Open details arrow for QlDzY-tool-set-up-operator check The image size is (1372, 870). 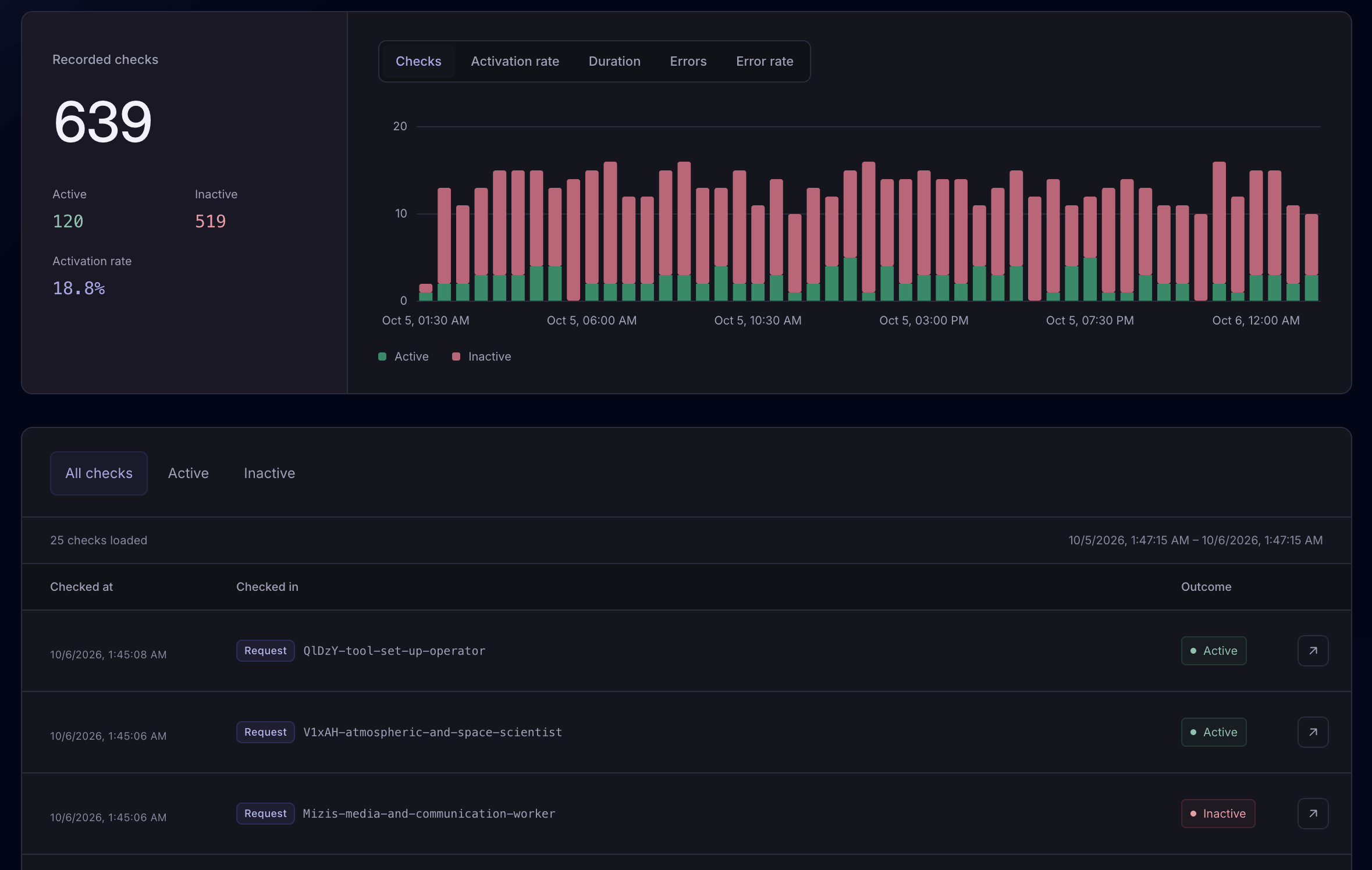(1313, 651)
